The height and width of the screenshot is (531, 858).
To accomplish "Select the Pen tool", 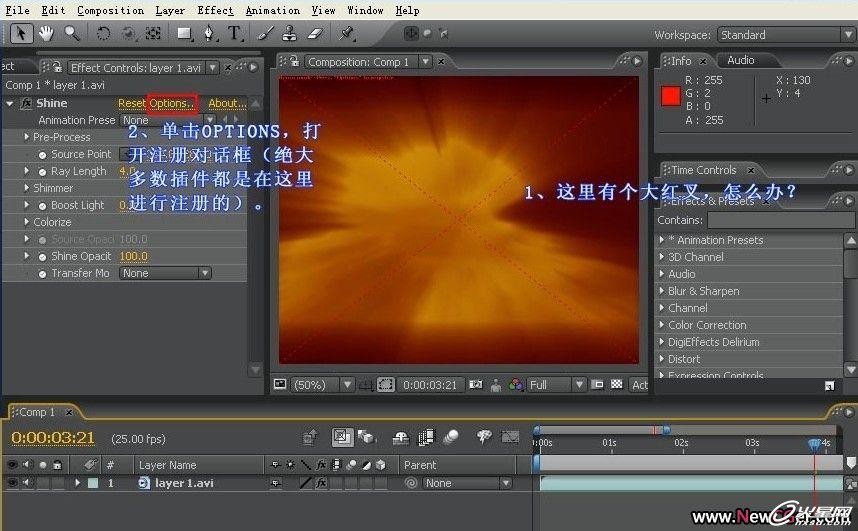I will 210,34.
